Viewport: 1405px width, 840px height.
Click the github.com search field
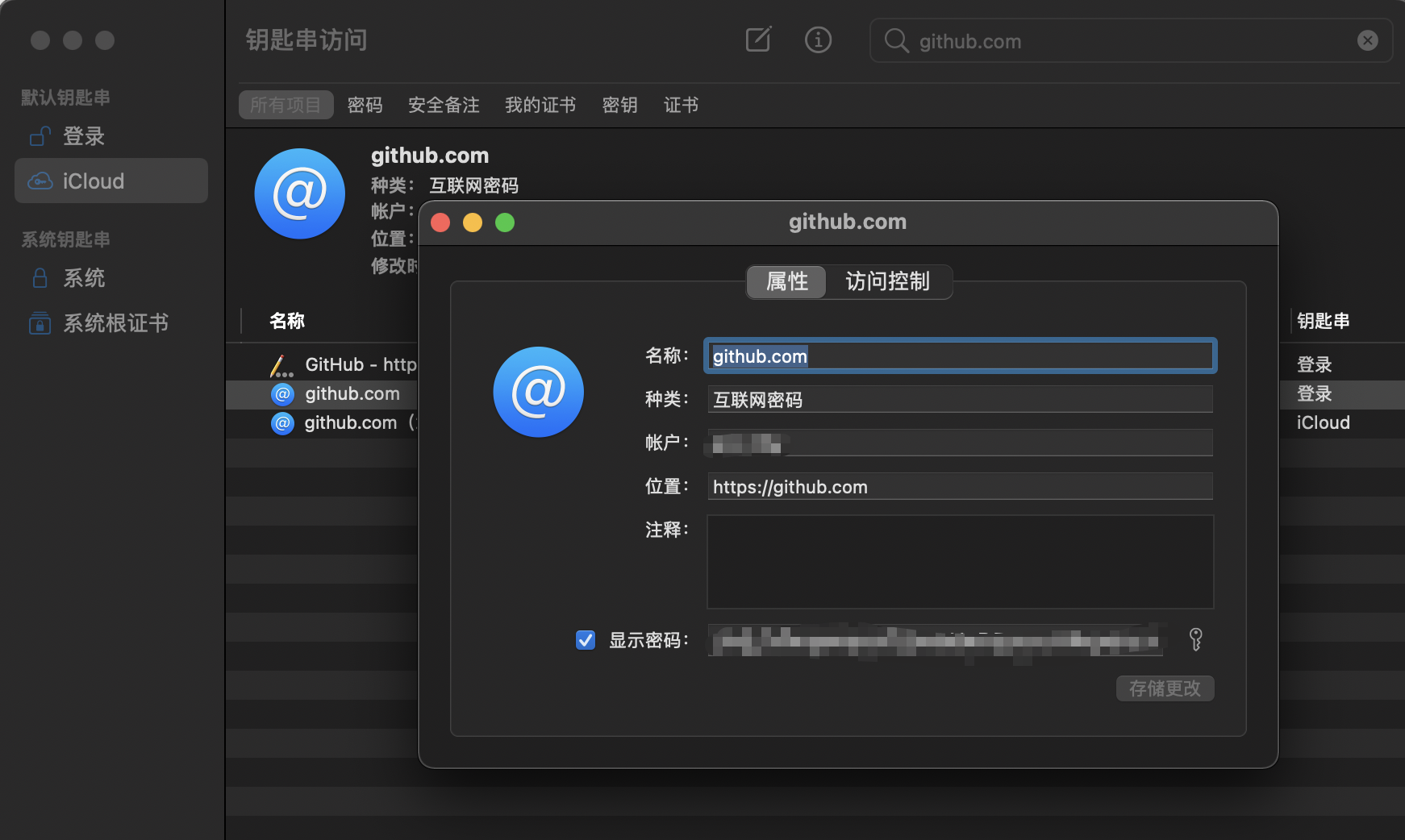(1131, 40)
